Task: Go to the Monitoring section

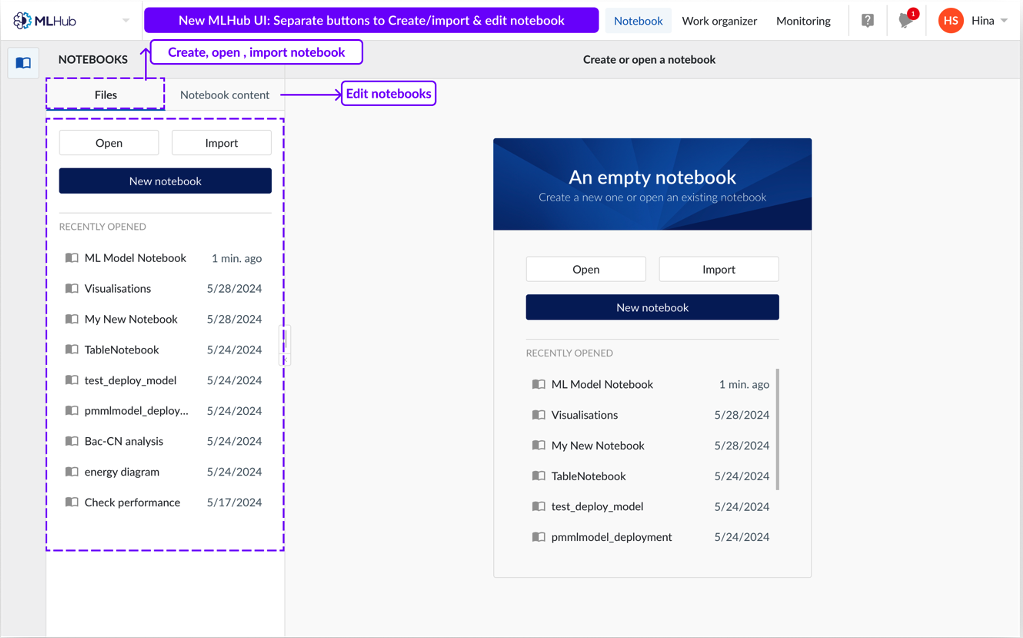Action: point(803,21)
